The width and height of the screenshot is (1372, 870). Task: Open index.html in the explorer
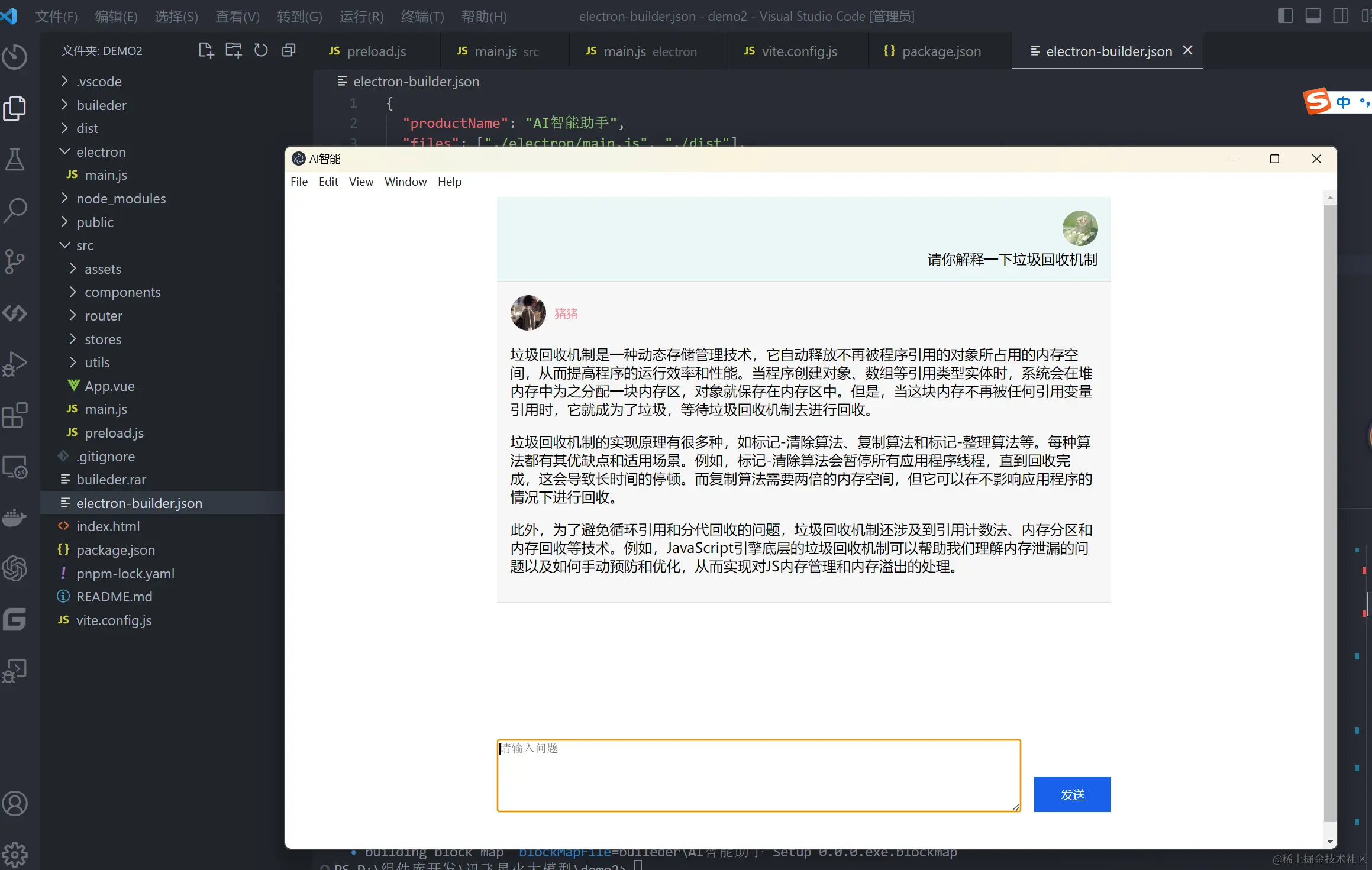pyautogui.click(x=163, y=526)
